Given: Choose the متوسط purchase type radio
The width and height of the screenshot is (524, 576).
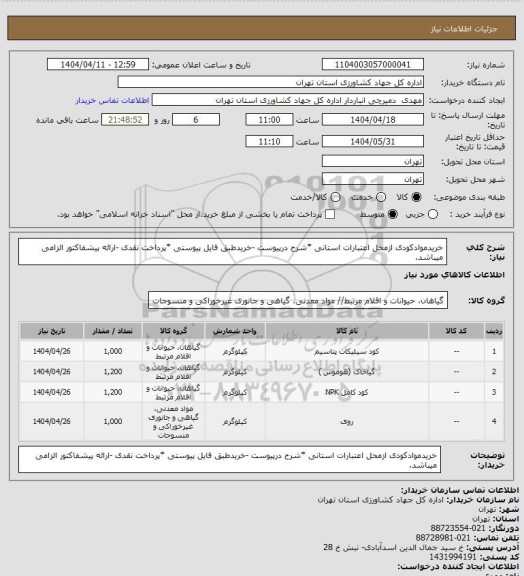Looking at the screenshot, I should (x=392, y=215).
